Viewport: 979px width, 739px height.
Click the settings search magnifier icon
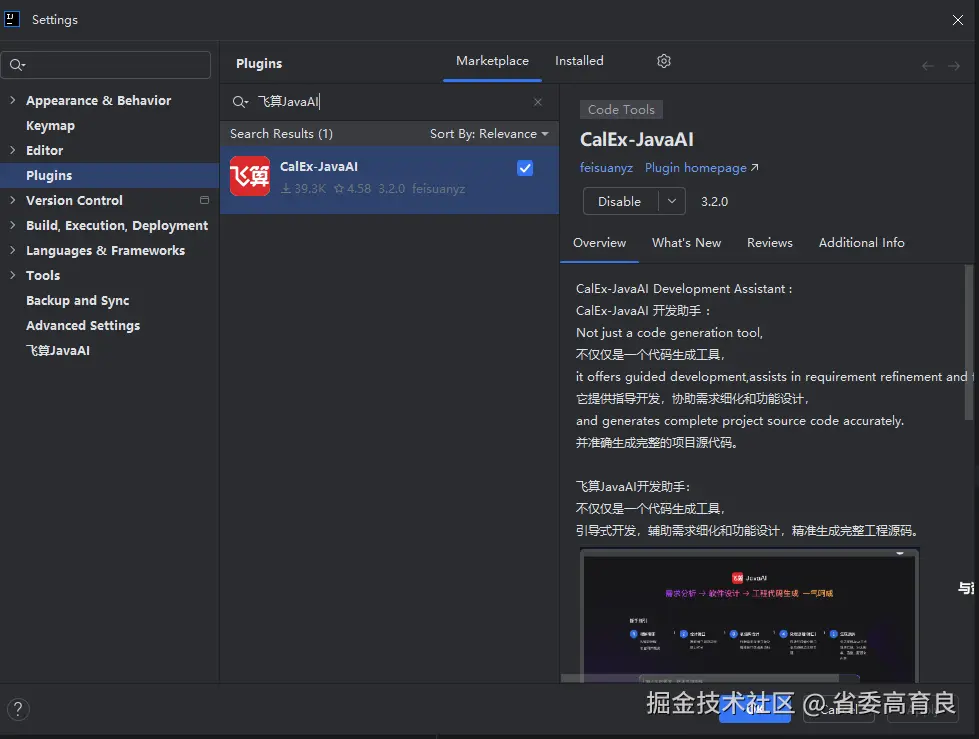[x=17, y=65]
